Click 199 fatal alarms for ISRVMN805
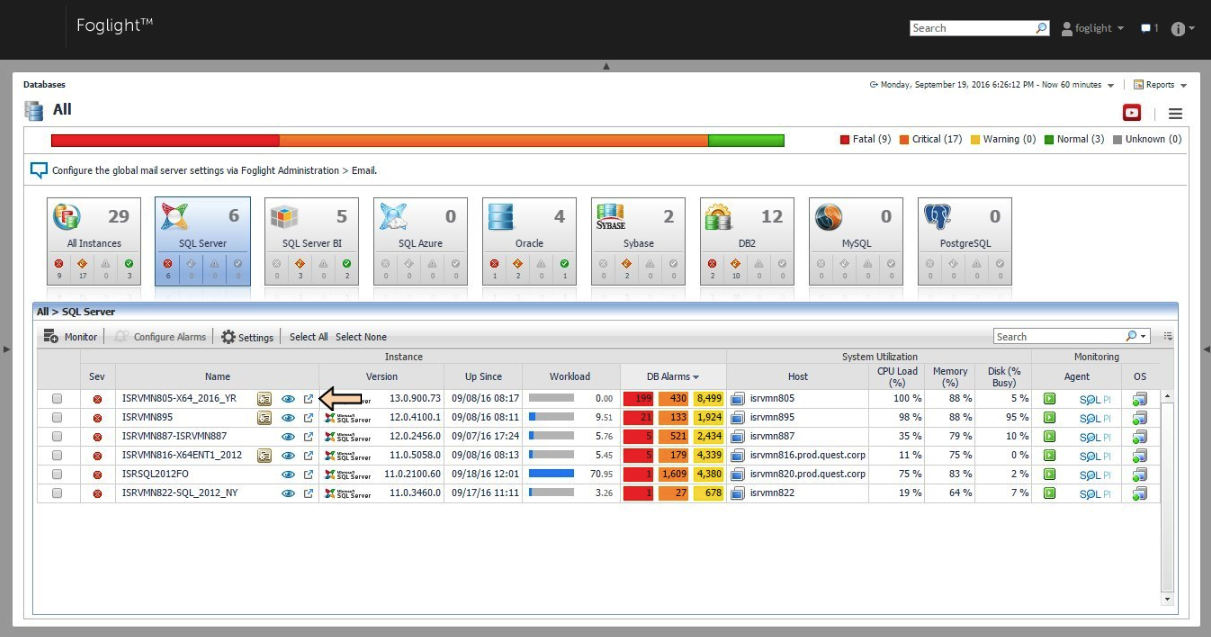 tap(638, 398)
